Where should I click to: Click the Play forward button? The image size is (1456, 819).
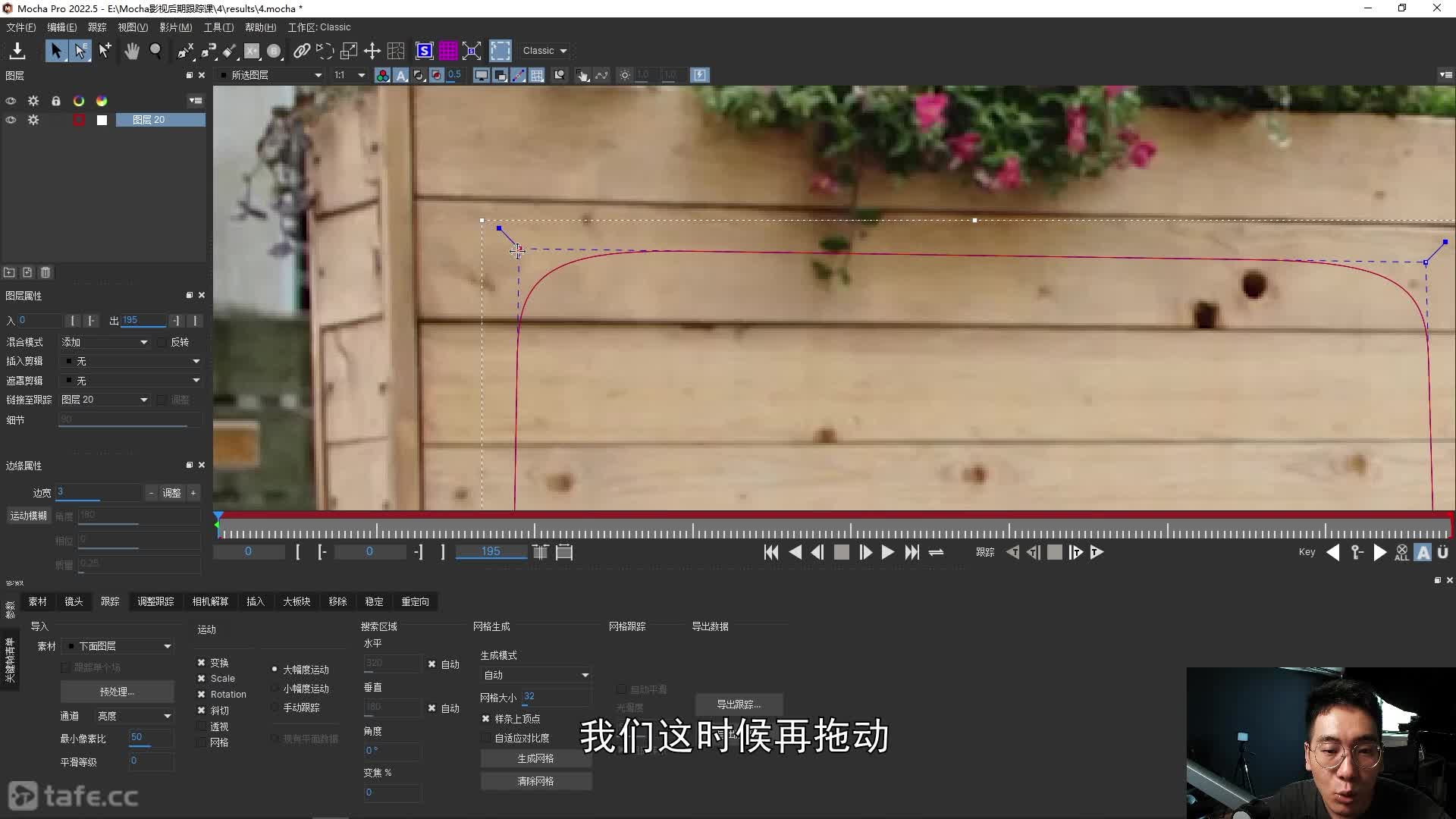[888, 553]
